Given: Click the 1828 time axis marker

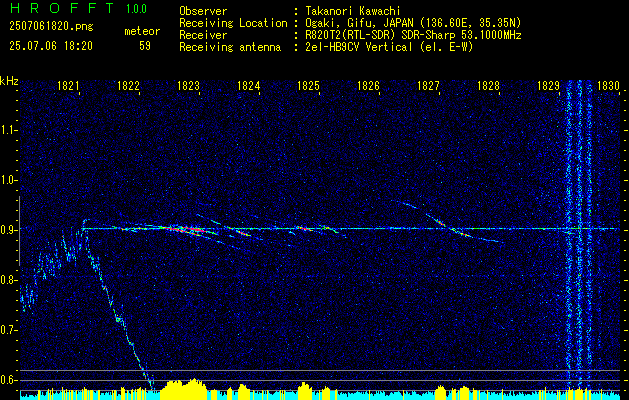Looking at the screenshot, I should [488, 85].
